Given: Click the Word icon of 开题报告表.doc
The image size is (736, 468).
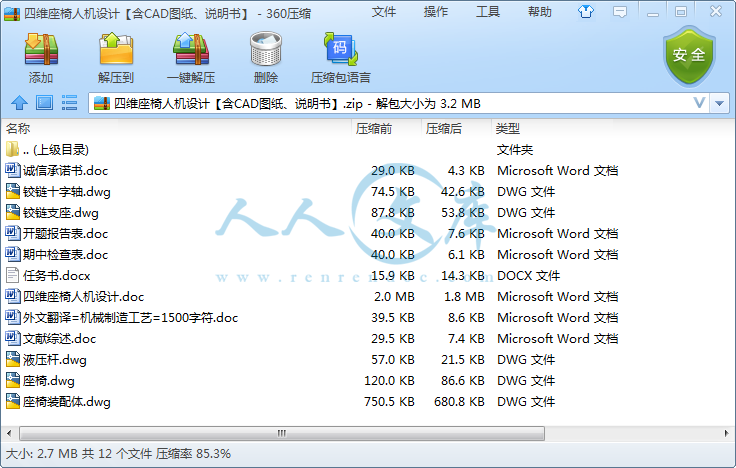Looking at the screenshot, I should (x=13, y=233).
